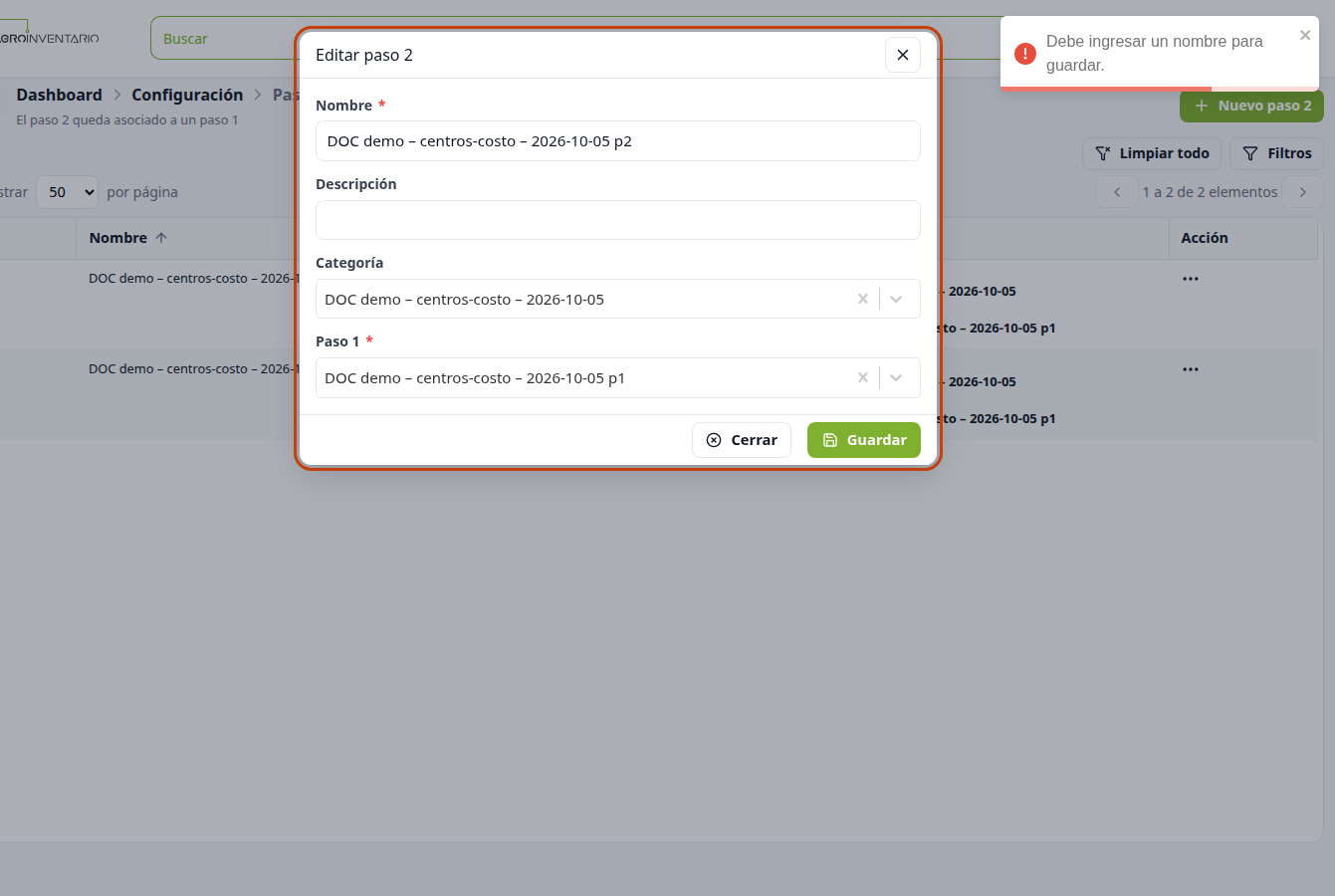Go to the next page arrow
The width and height of the screenshot is (1335, 896).
(1302, 192)
